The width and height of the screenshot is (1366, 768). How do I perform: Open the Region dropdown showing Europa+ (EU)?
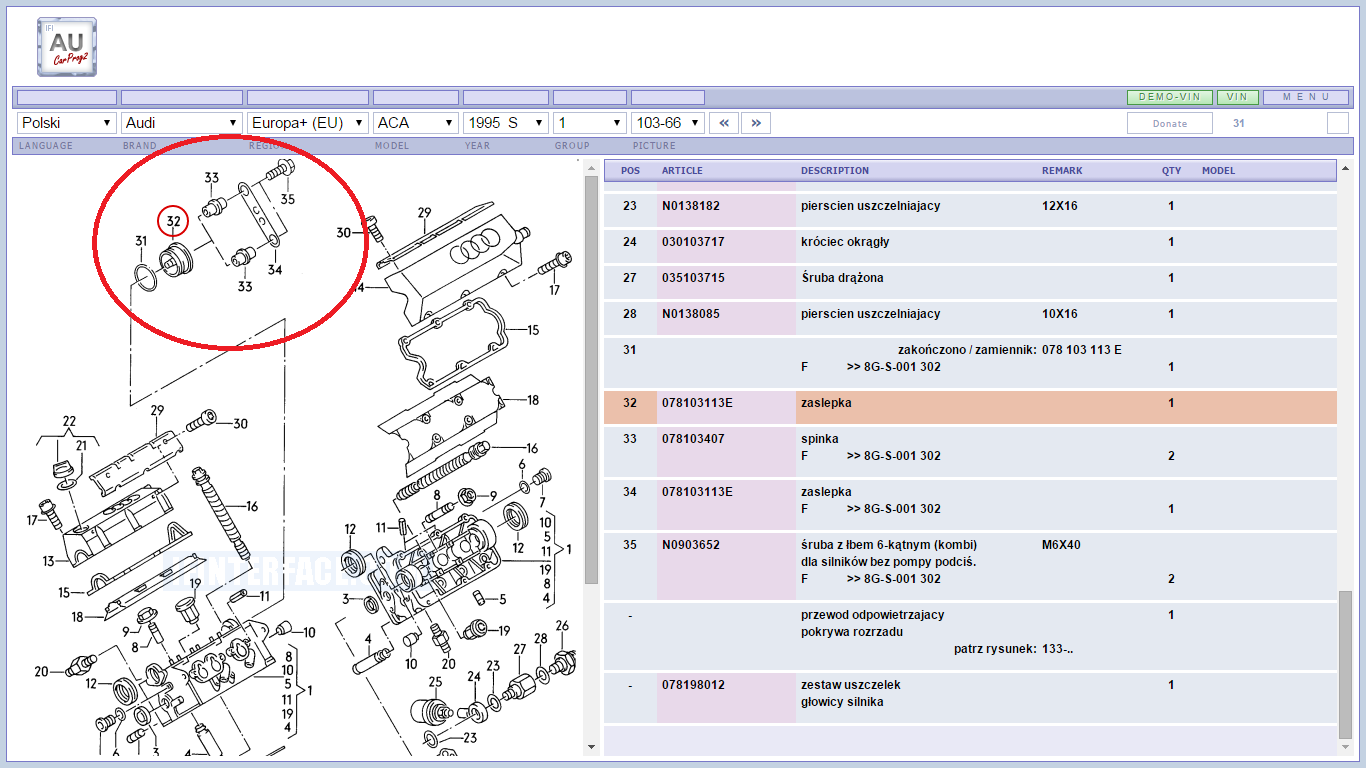pyautogui.click(x=308, y=123)
